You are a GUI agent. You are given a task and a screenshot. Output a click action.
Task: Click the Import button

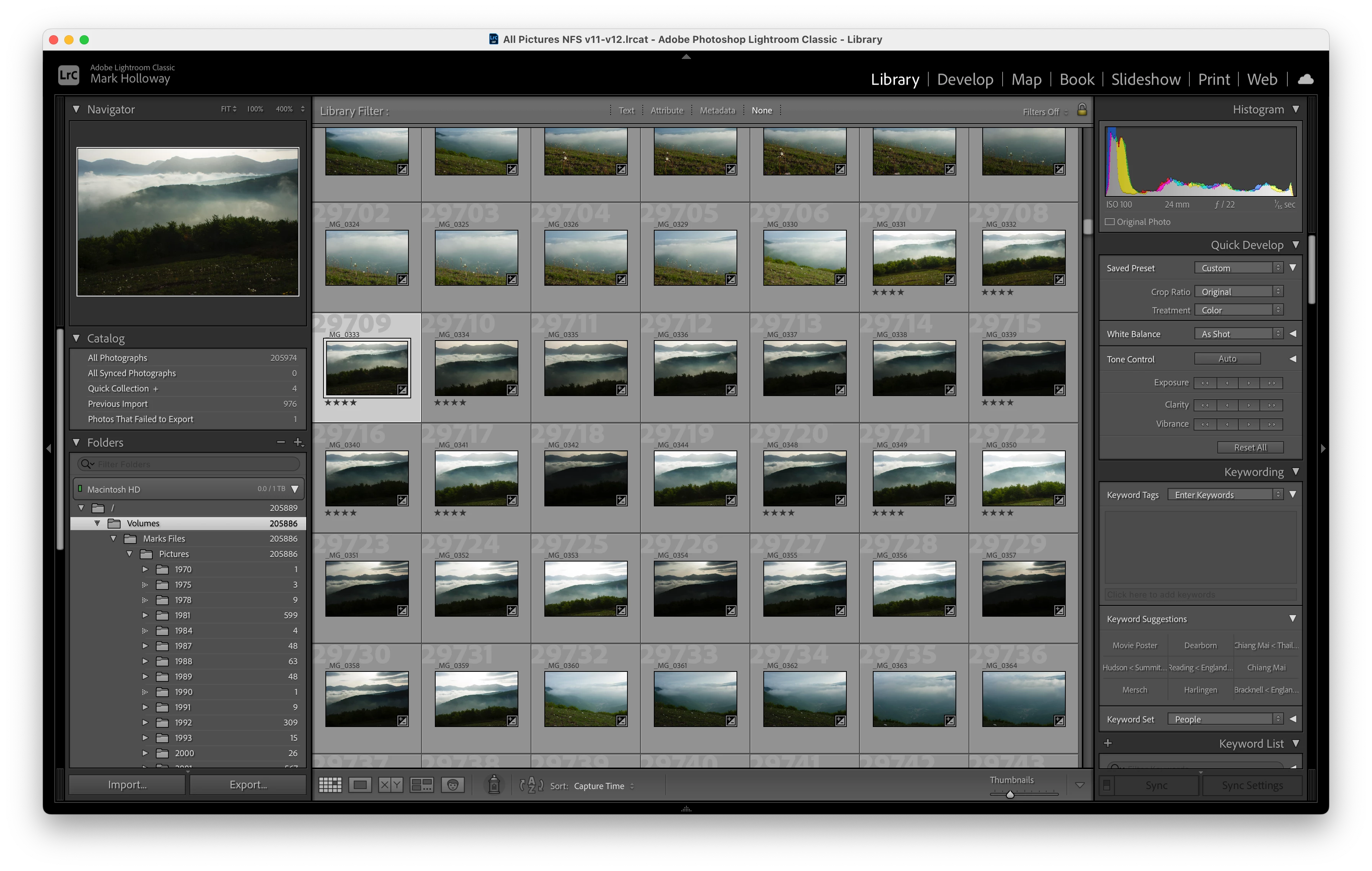pos(127,784)
